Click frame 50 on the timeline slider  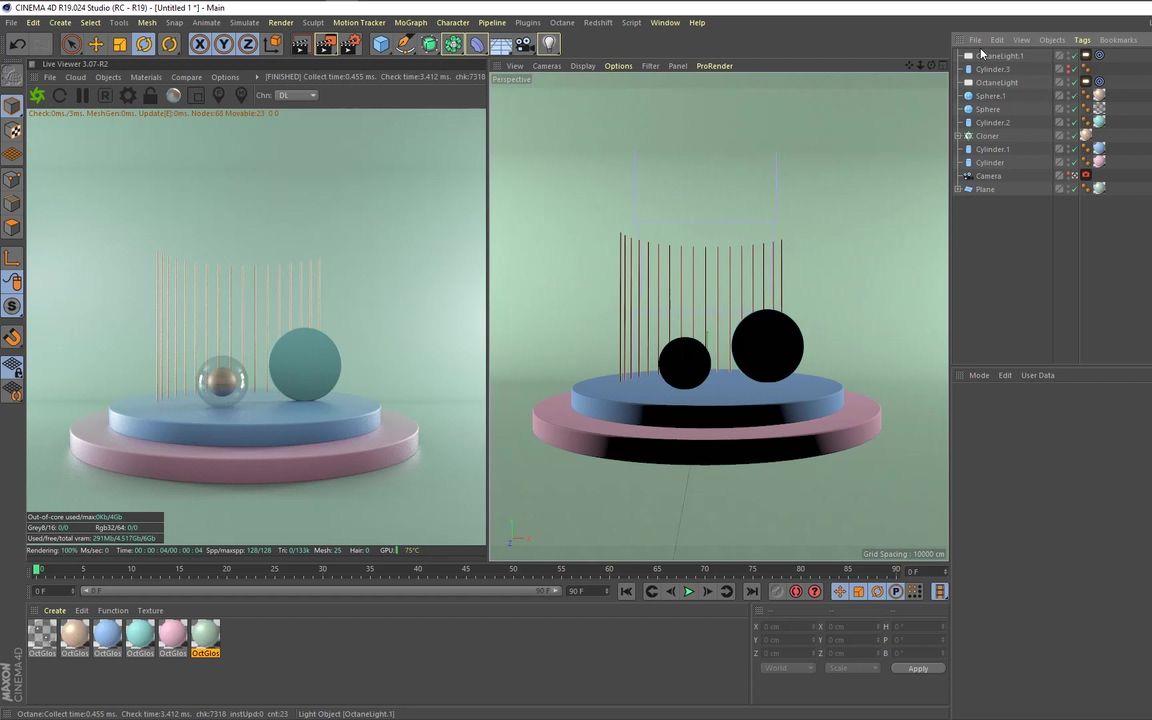click(x=513, y=572)
